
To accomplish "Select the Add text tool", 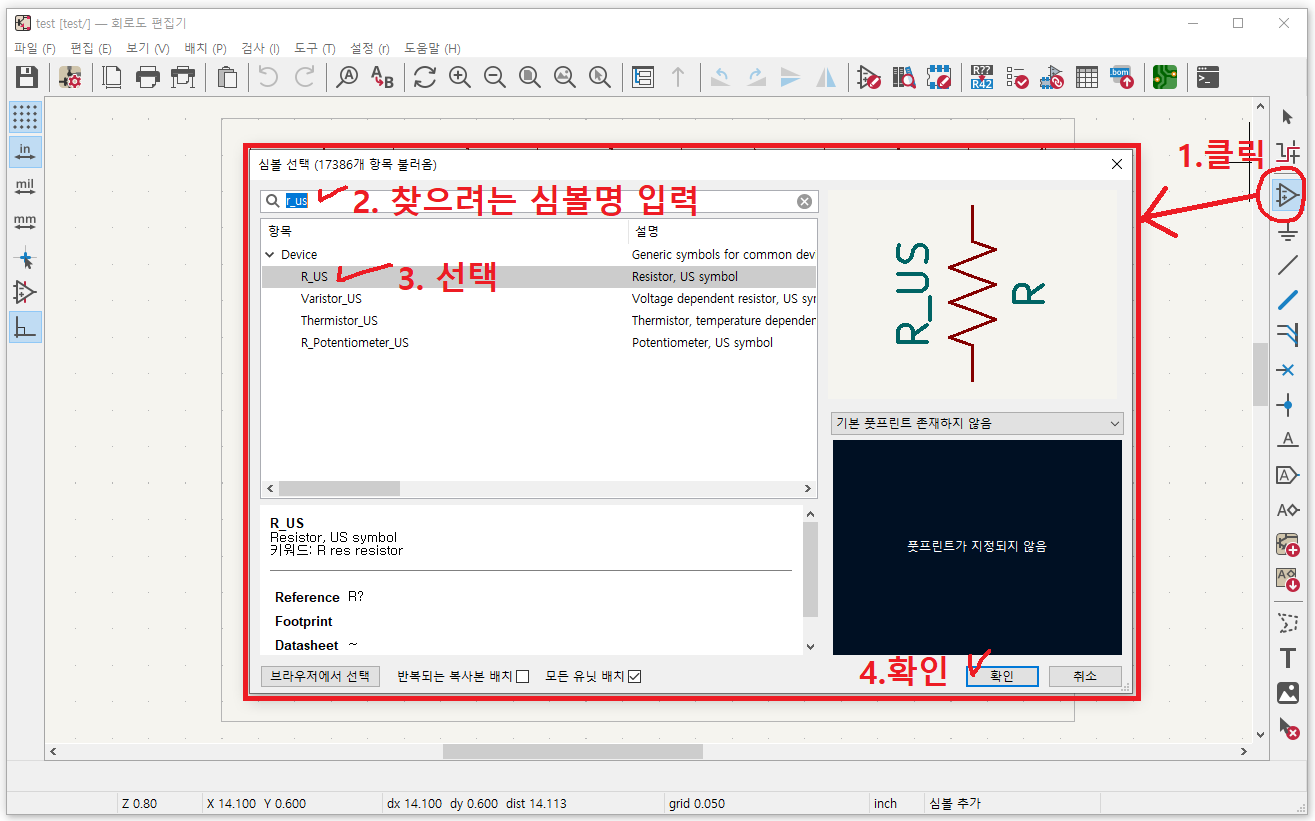I will (x=1287, y=658).
